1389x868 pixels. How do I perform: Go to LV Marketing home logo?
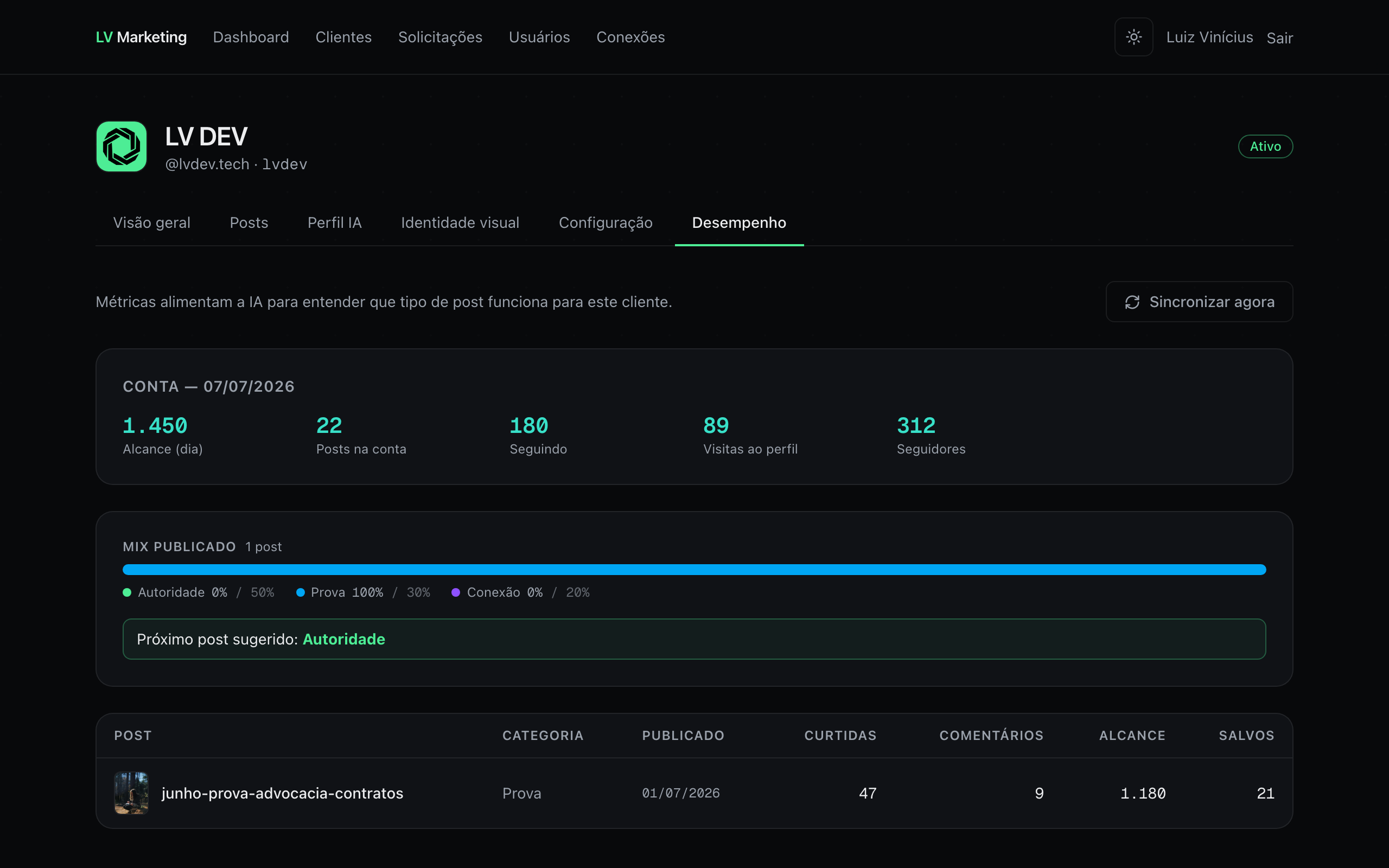click(x=141, y=37)
